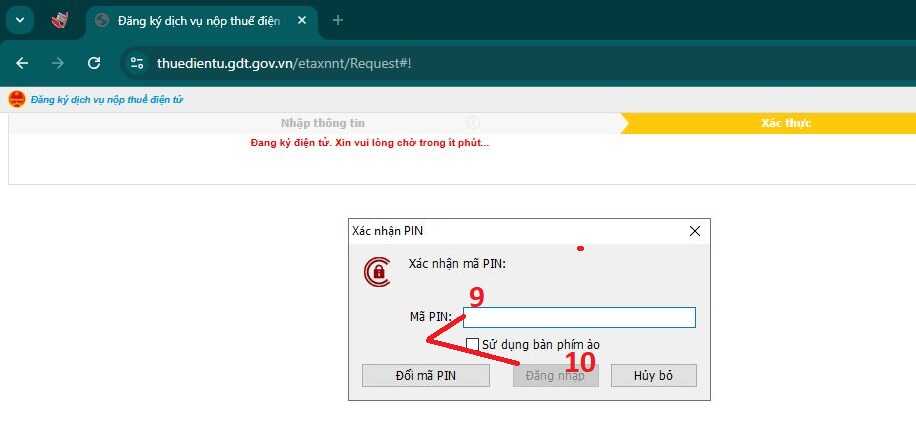This screenshot has height=424, width=916.
Task: Click the red lock certificate icon
Action: coord(377,272)
